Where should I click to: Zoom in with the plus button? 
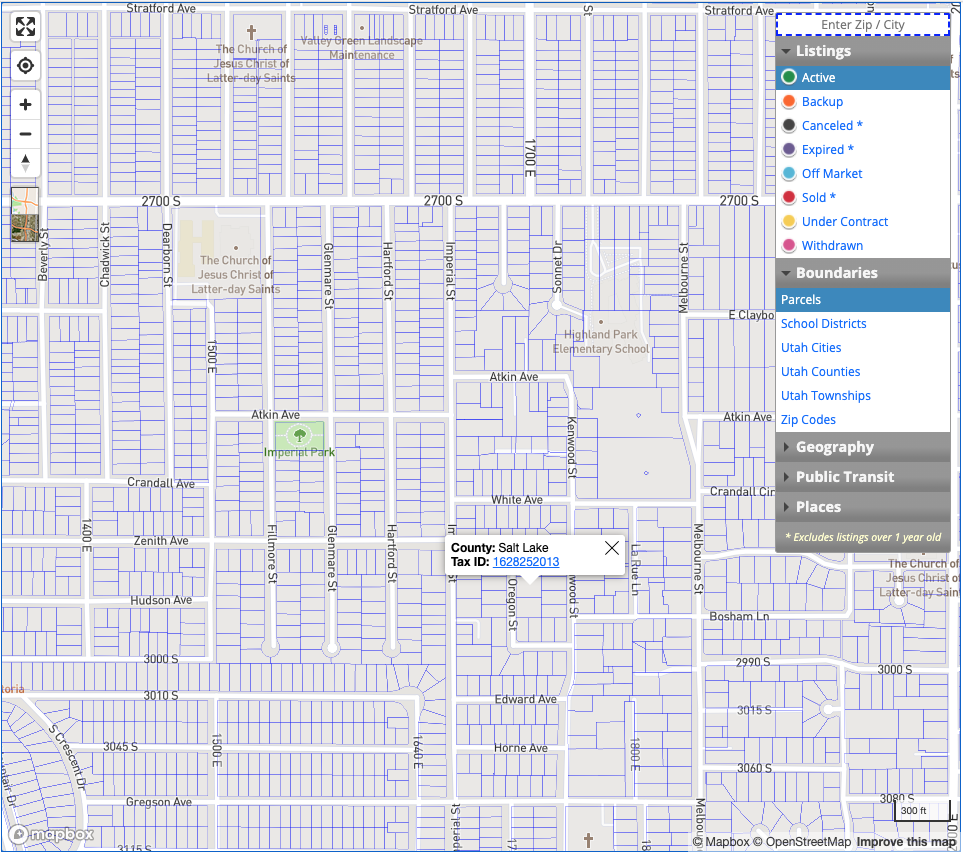coord(25,104)
